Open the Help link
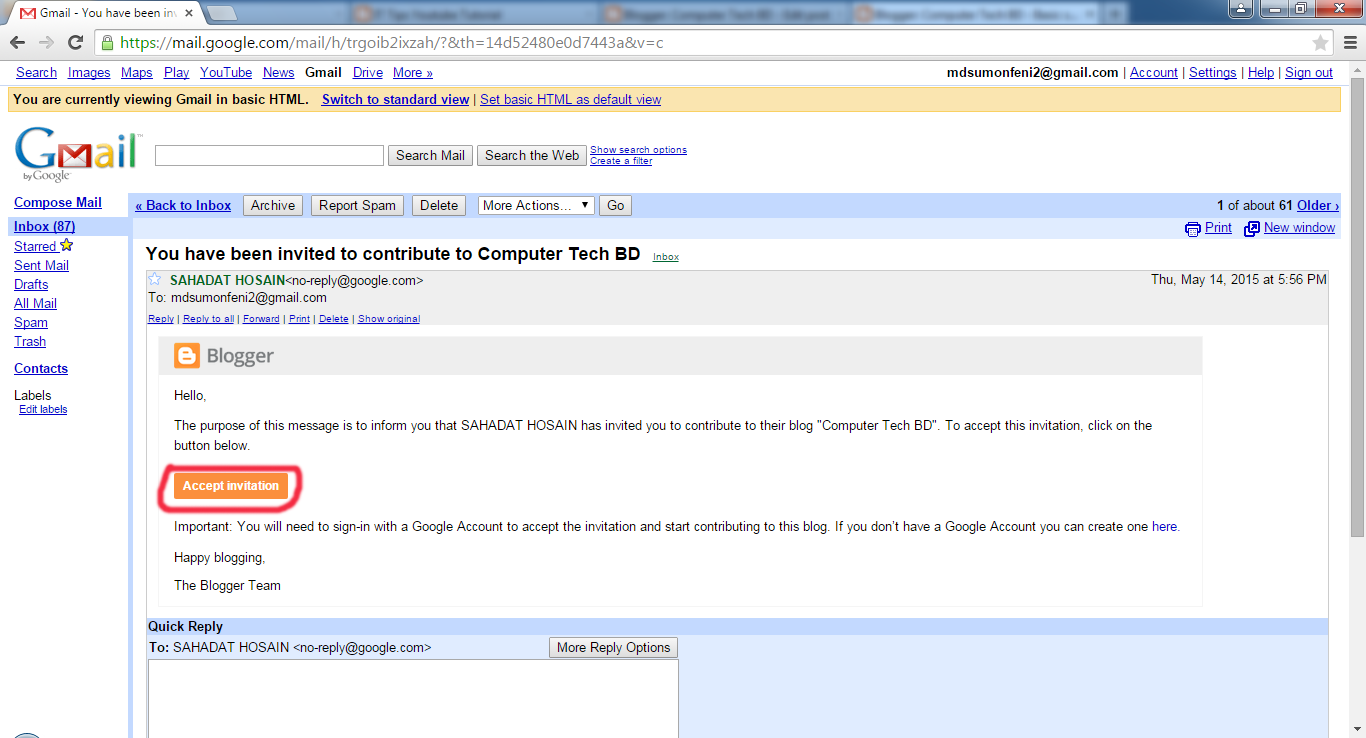 (x=1261, y=72)
